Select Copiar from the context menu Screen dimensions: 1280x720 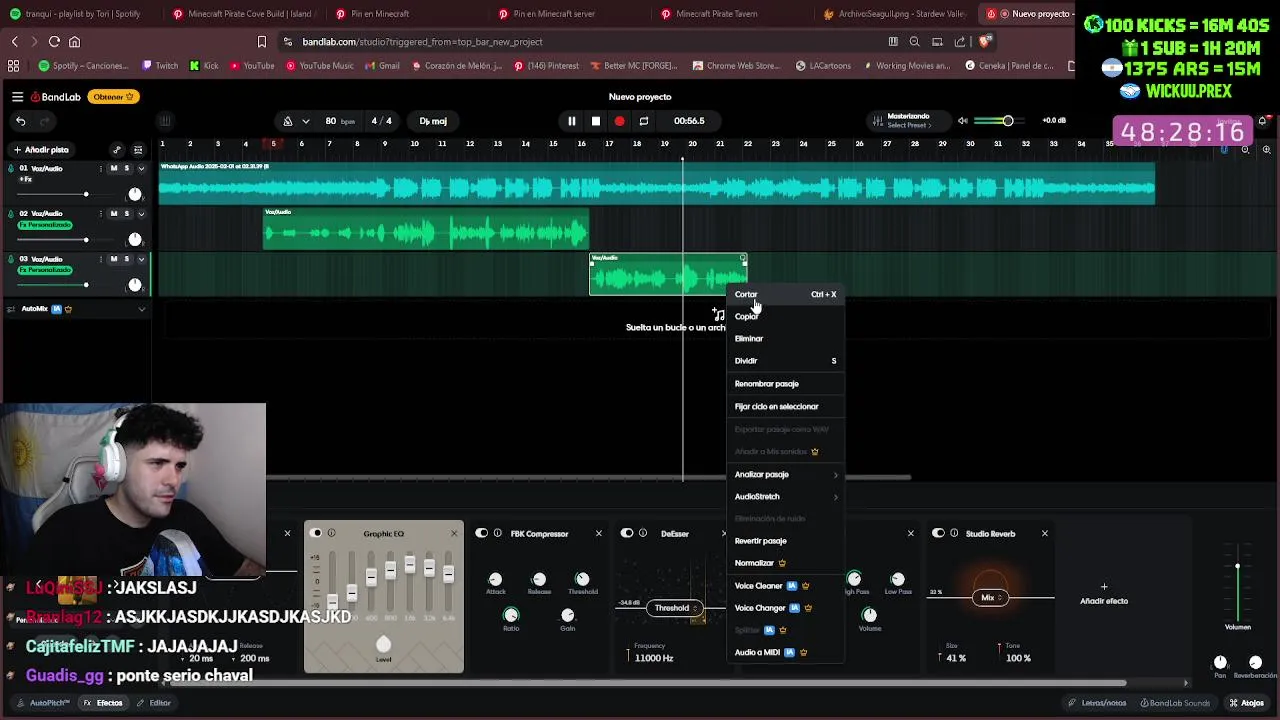pyautogui.click(x=785, y=316)
